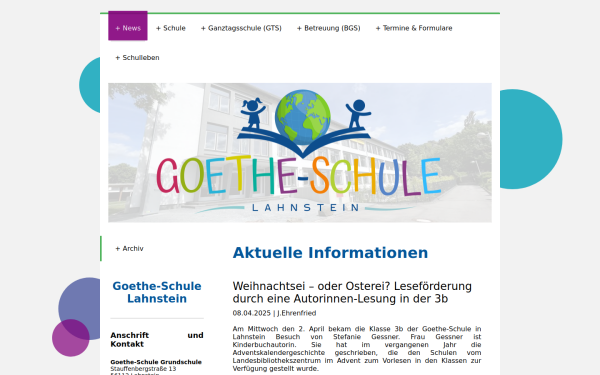Open the Weihnachtsei oder Osterei article headline
Screen dimensions: 600x375
point(352,292)
